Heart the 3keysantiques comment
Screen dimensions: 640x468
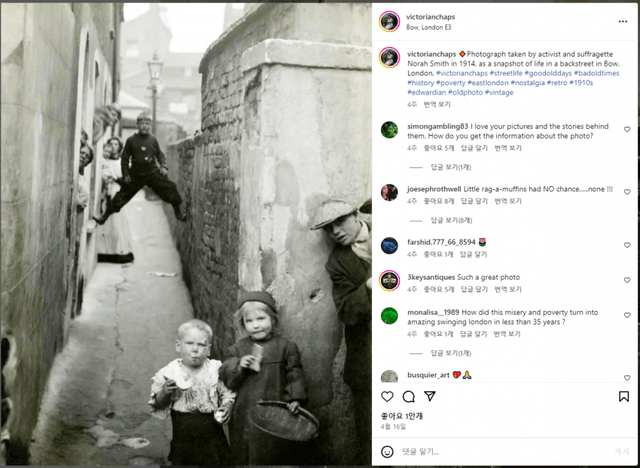(627, 280)
